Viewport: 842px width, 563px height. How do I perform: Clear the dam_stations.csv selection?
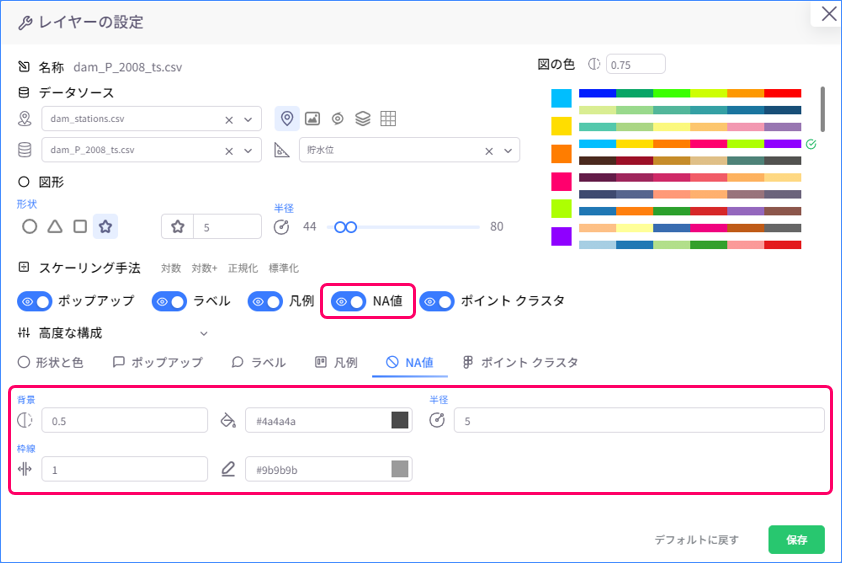229,120
